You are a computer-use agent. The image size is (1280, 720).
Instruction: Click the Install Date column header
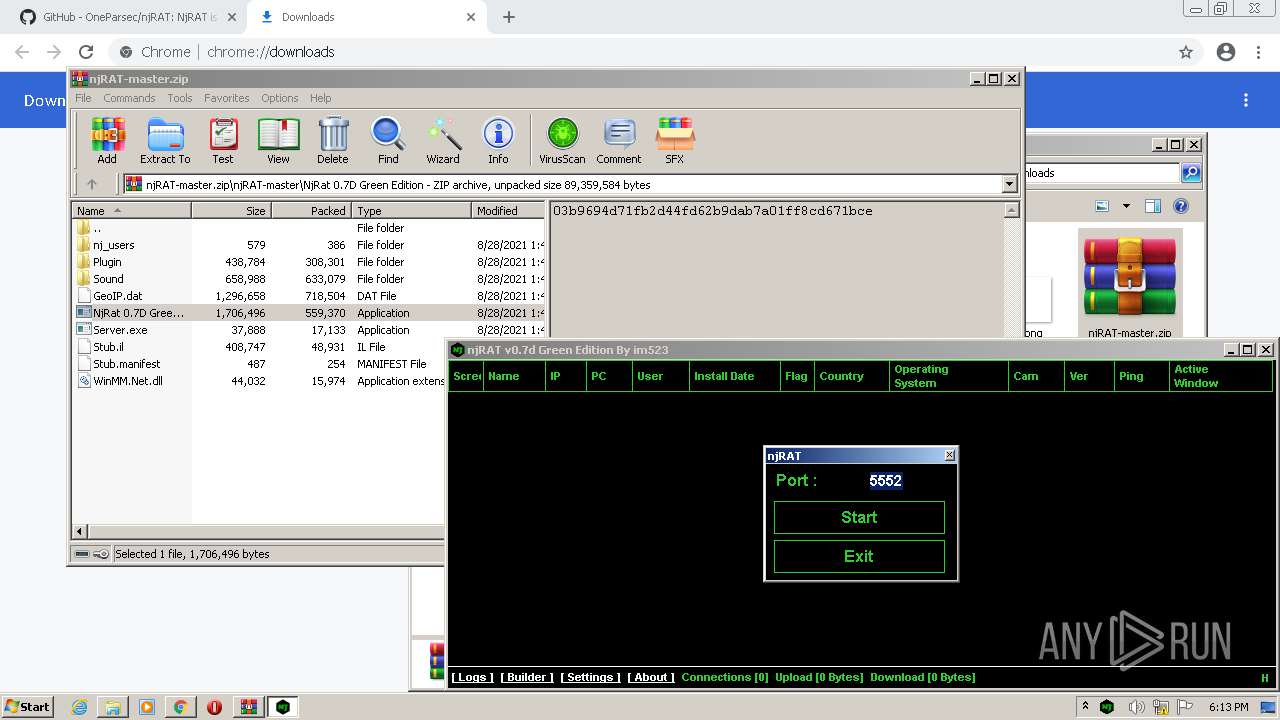coord(734,376)
